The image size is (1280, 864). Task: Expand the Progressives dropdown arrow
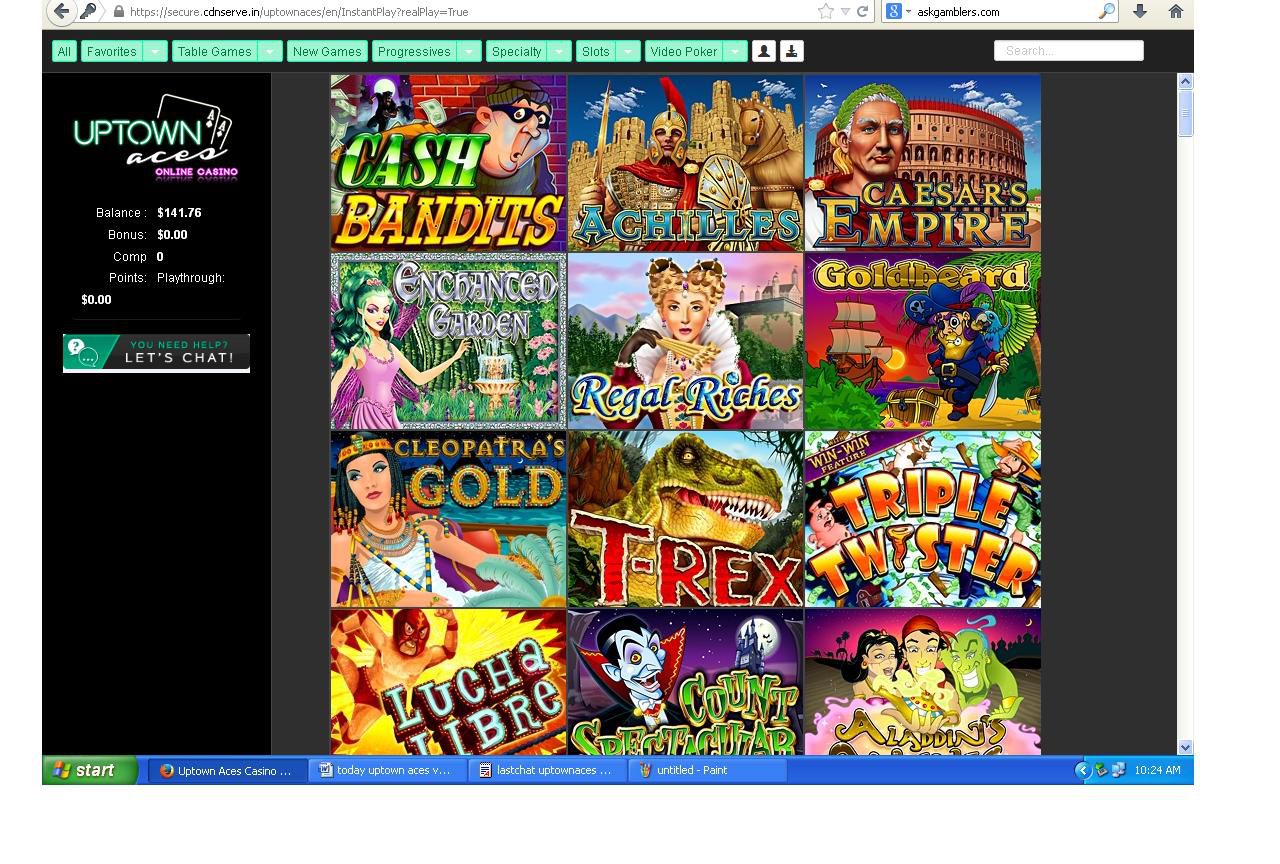(469, 51)
